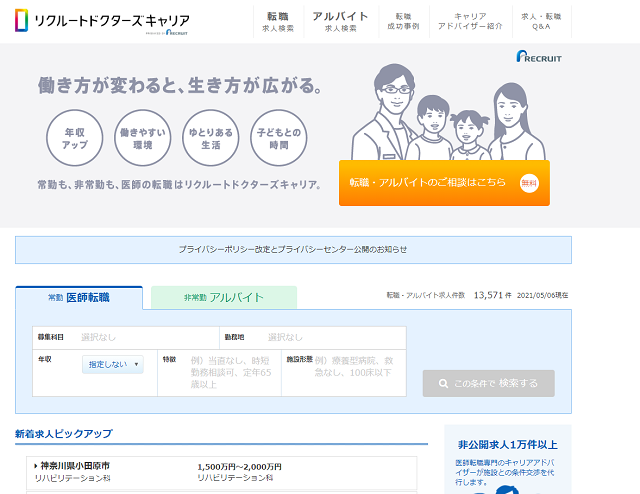This screenshot has height=494, width=640.
Task: Open the アルバイト 求人検索 menu
Action: tap(340, 22)
